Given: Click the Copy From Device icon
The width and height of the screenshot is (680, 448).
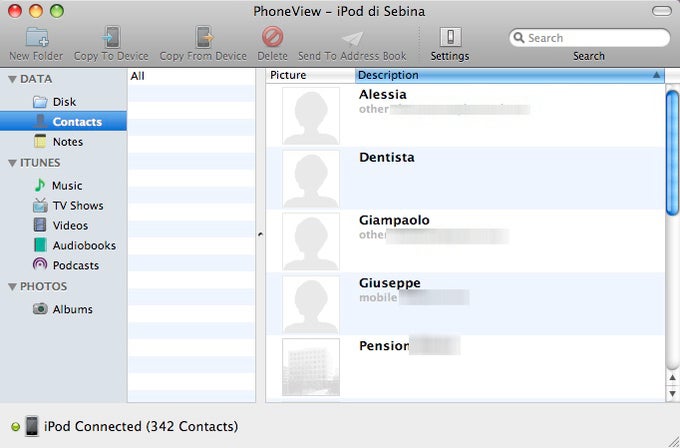Looking at the screenshot, I should 203,36.
